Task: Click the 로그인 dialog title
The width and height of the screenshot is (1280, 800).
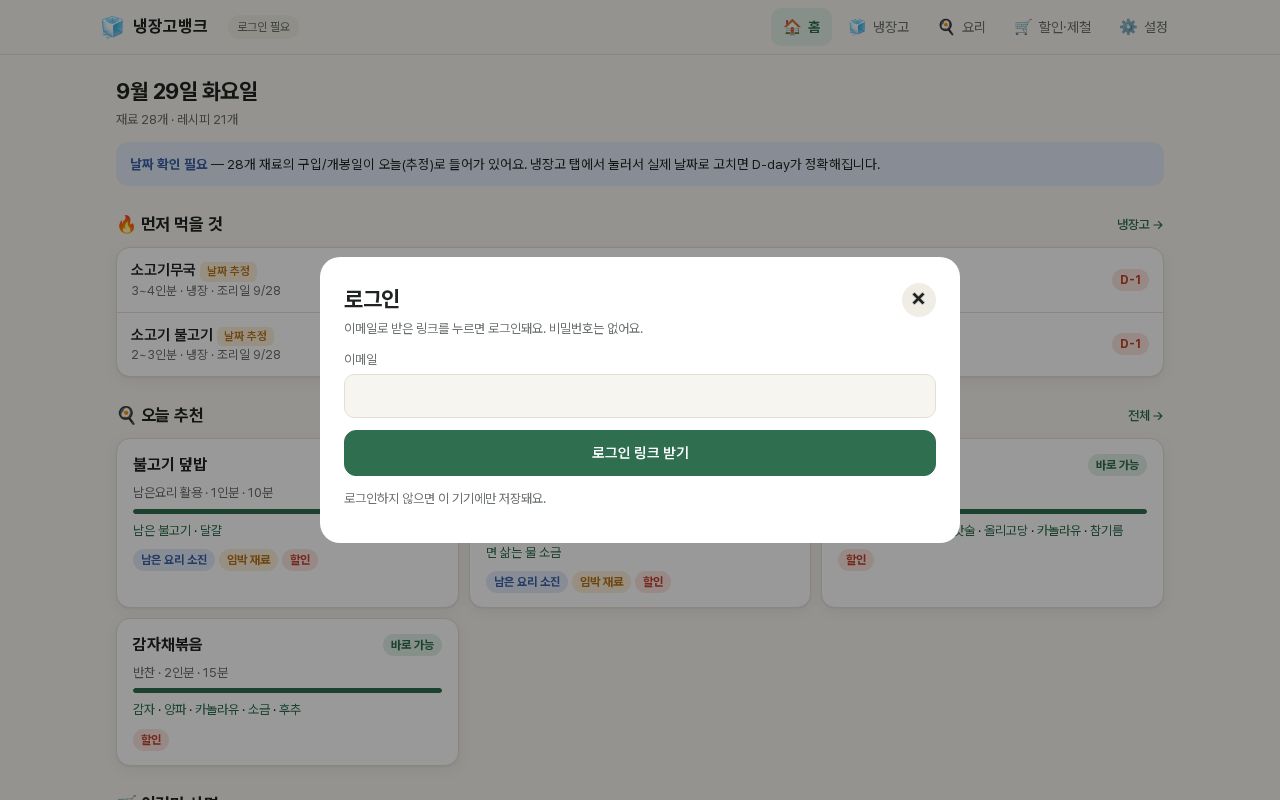Action: (x=372, y=298)
